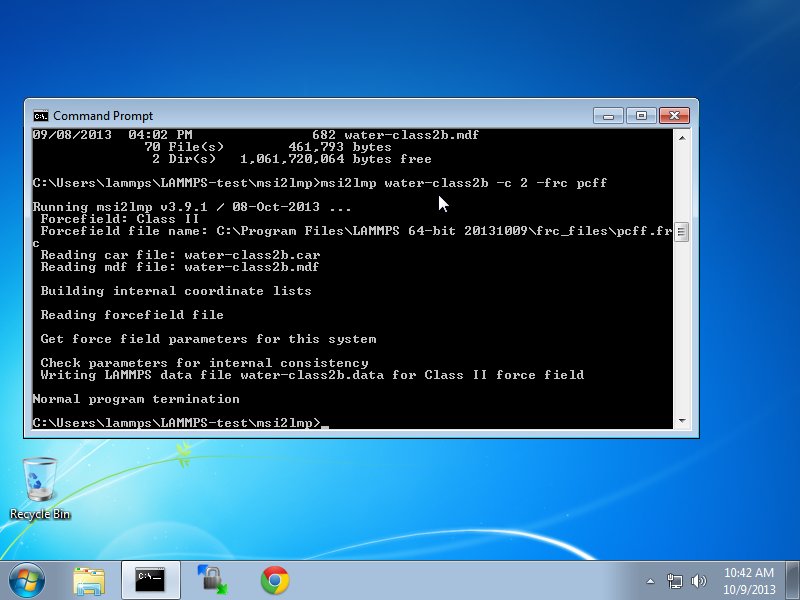Viewport: 800px width, 600px height.
Task: Click 'Reading car file: water-class2b.car' line
Action: [181, 255]
